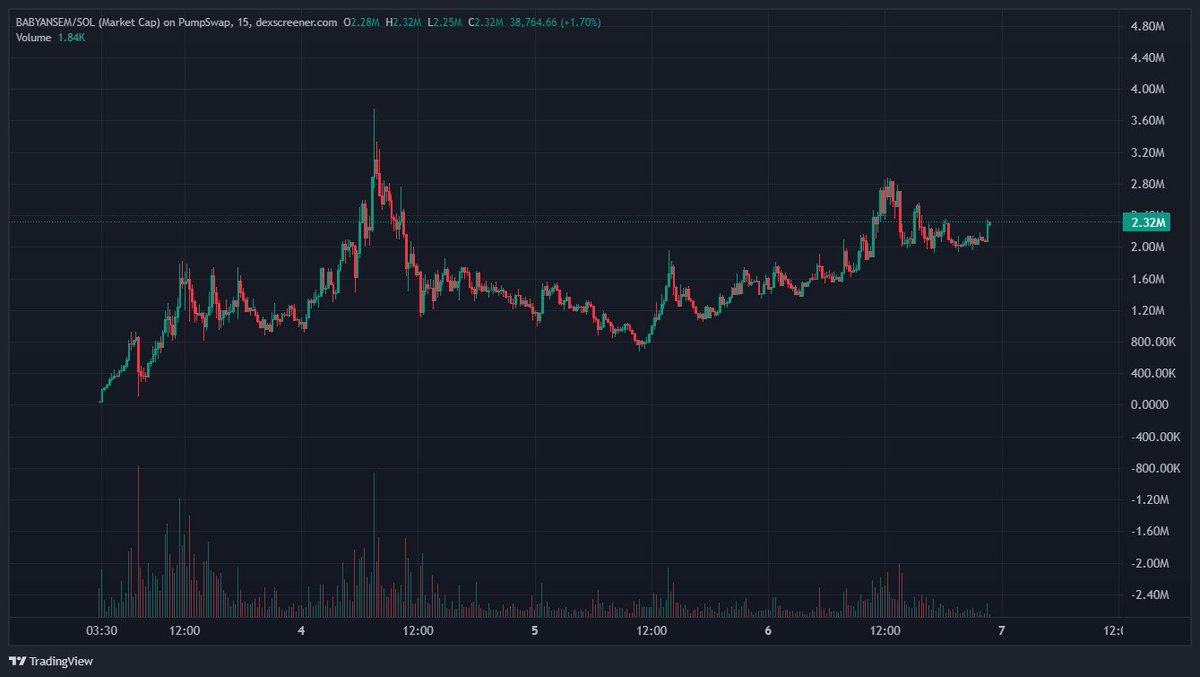Click the low value L2.25M
This screenshot has width=1200, height=677.
click(443, 22)
